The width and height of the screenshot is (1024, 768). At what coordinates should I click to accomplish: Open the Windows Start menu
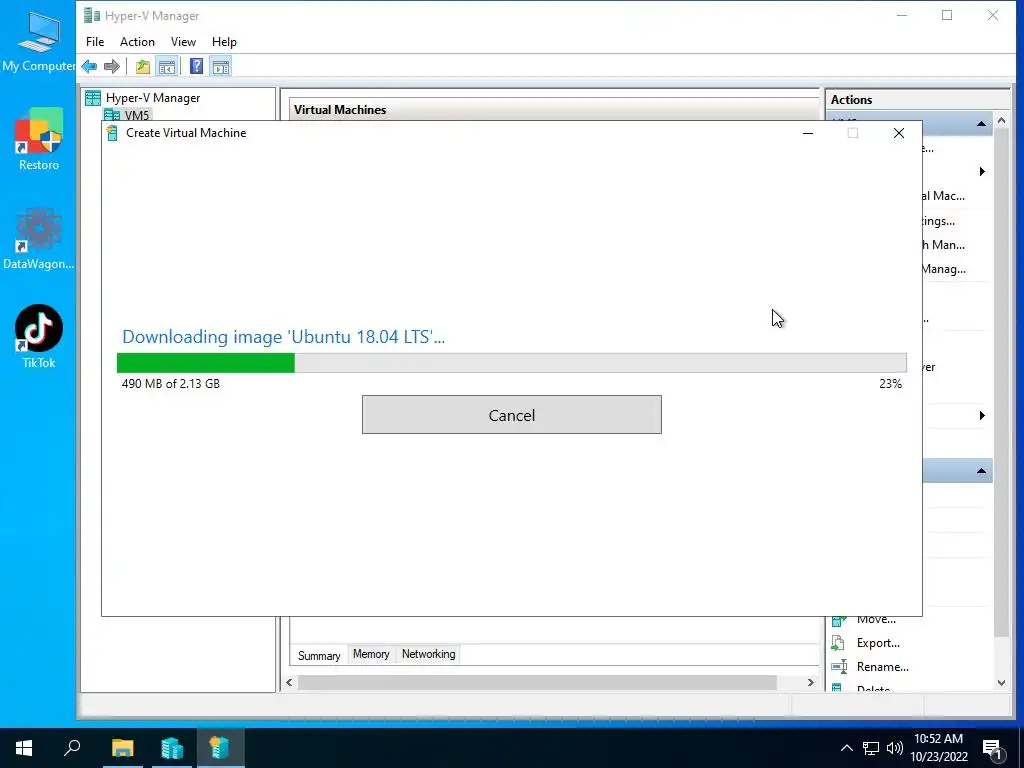tap(24, 748)
